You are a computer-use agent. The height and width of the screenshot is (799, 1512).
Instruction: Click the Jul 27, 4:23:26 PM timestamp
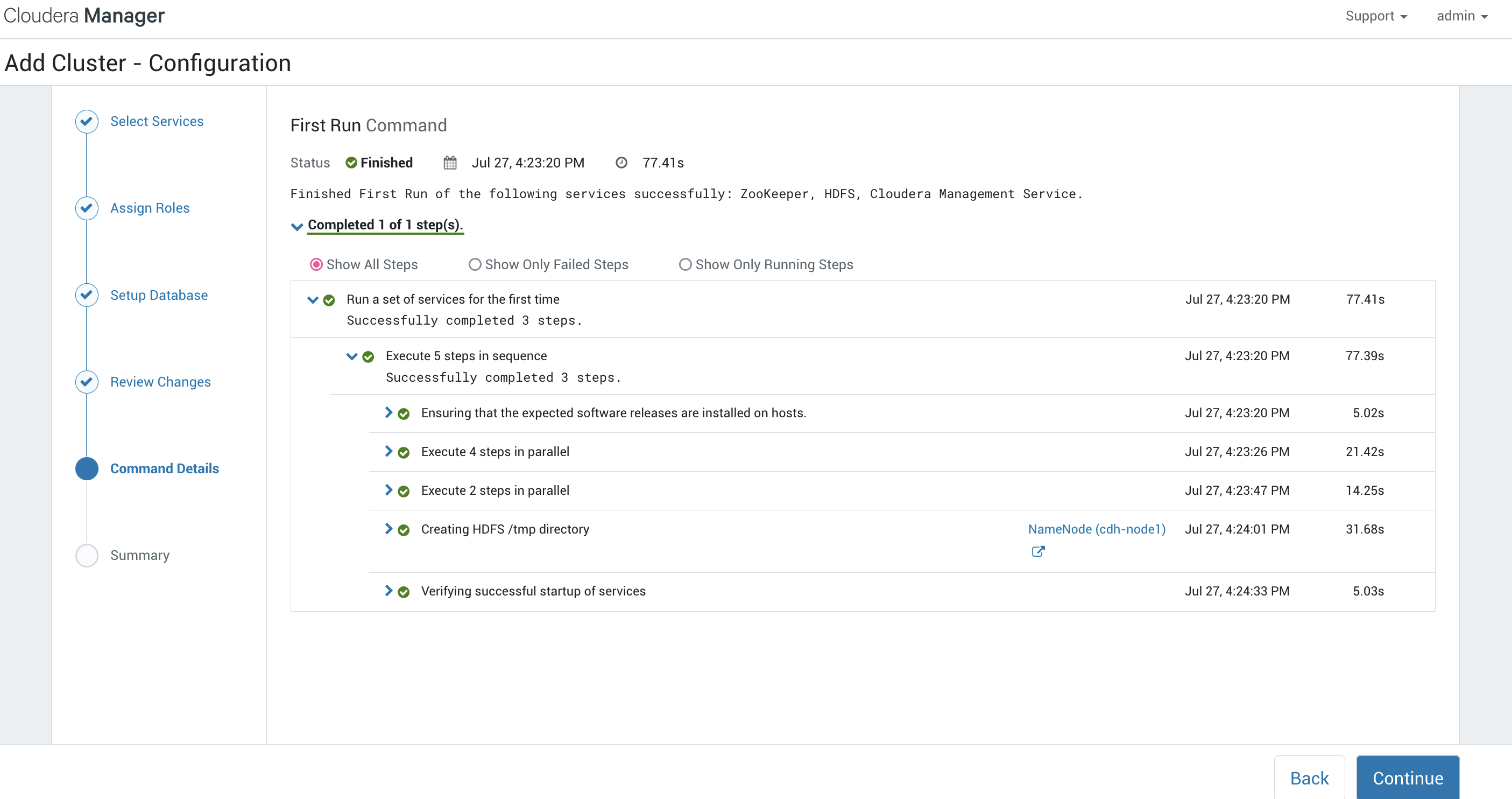pyautogui.click(x=1237, y=451)
